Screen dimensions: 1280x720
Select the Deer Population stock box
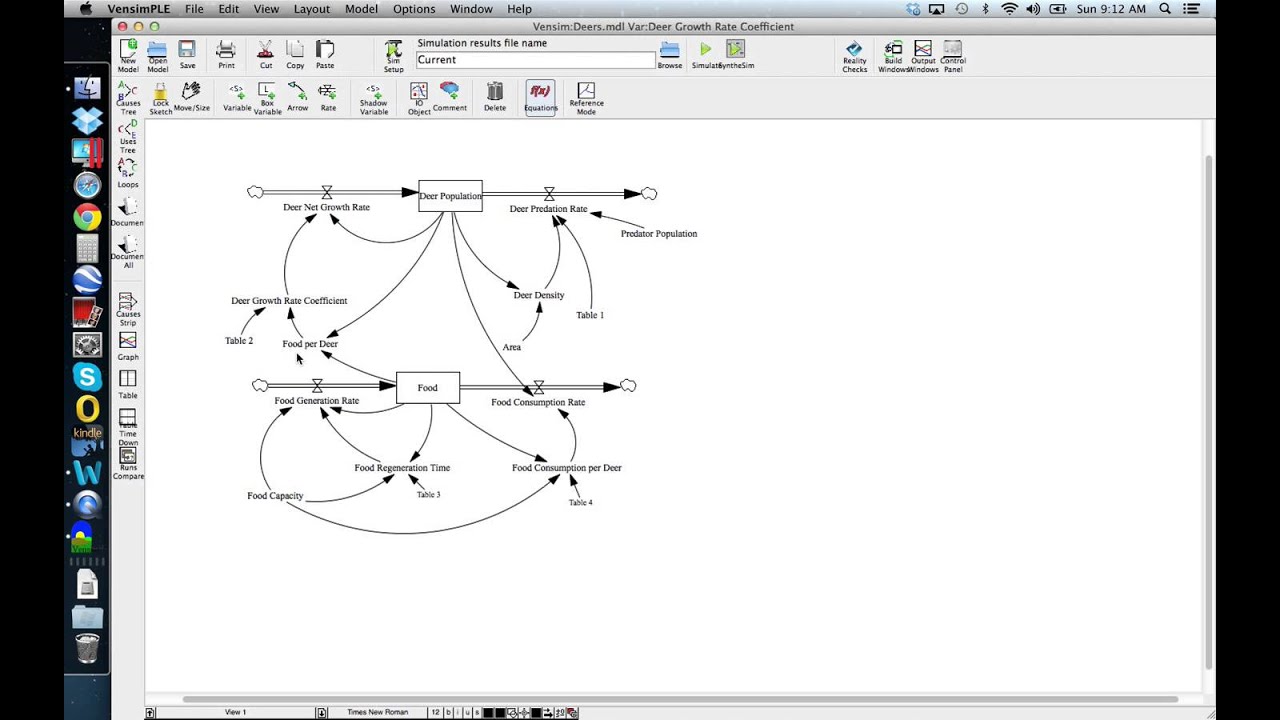click(x=450, y=196)
